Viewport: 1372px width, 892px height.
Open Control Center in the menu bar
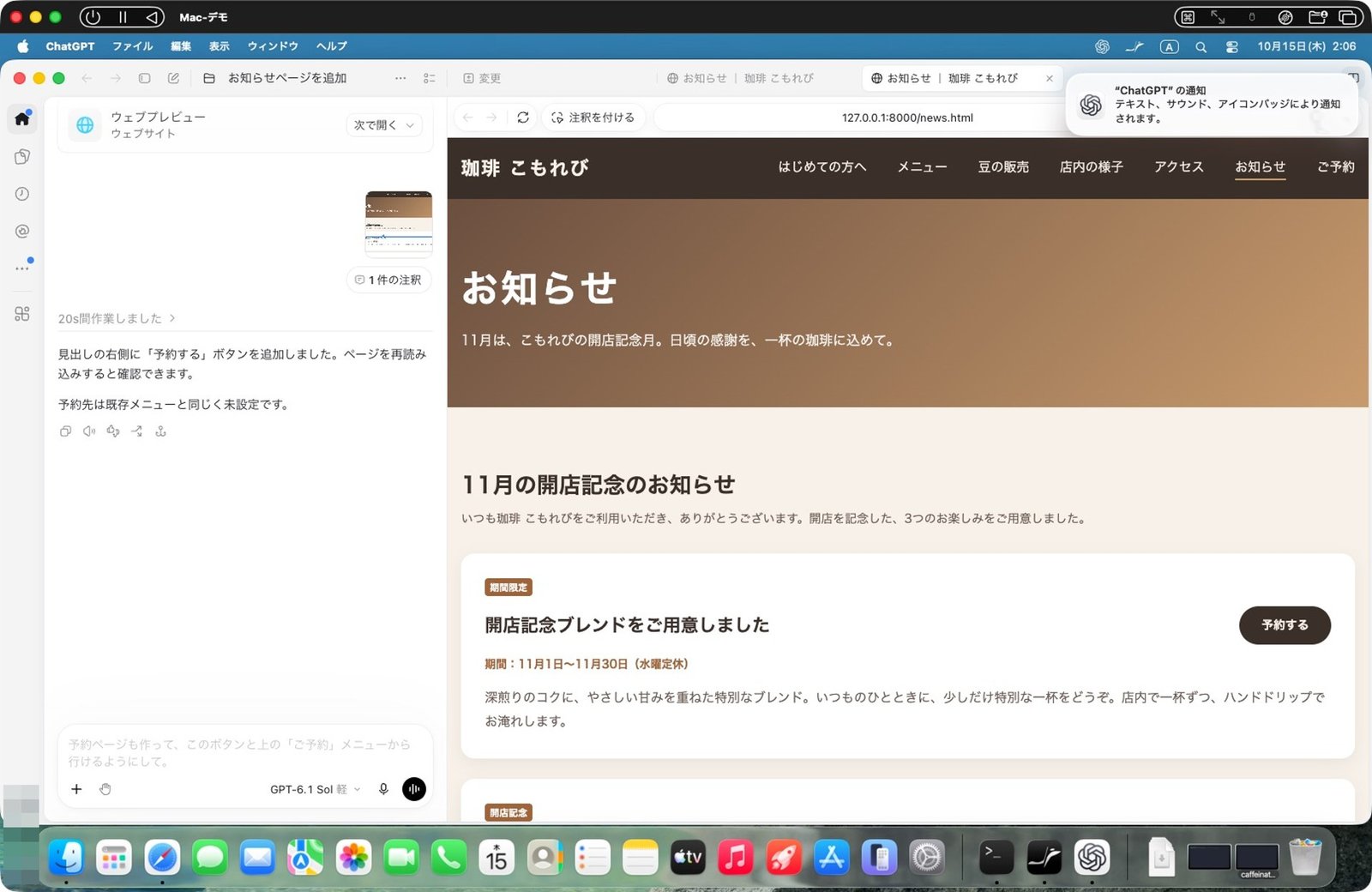[x=1232, y=46]
